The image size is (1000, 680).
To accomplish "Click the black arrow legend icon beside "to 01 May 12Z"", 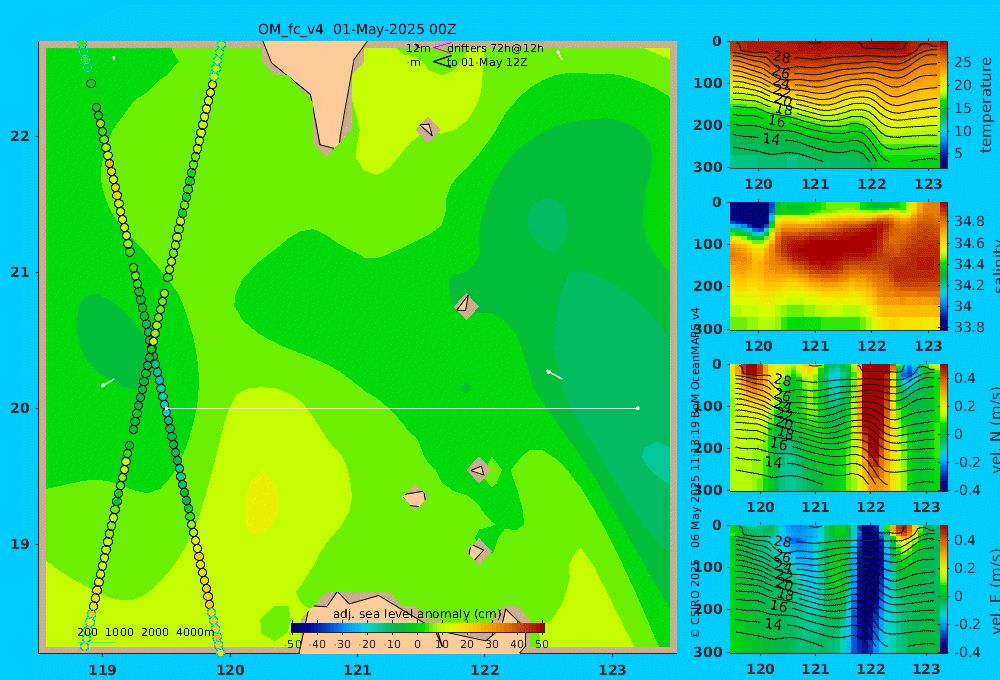I will tap(442, 62).
